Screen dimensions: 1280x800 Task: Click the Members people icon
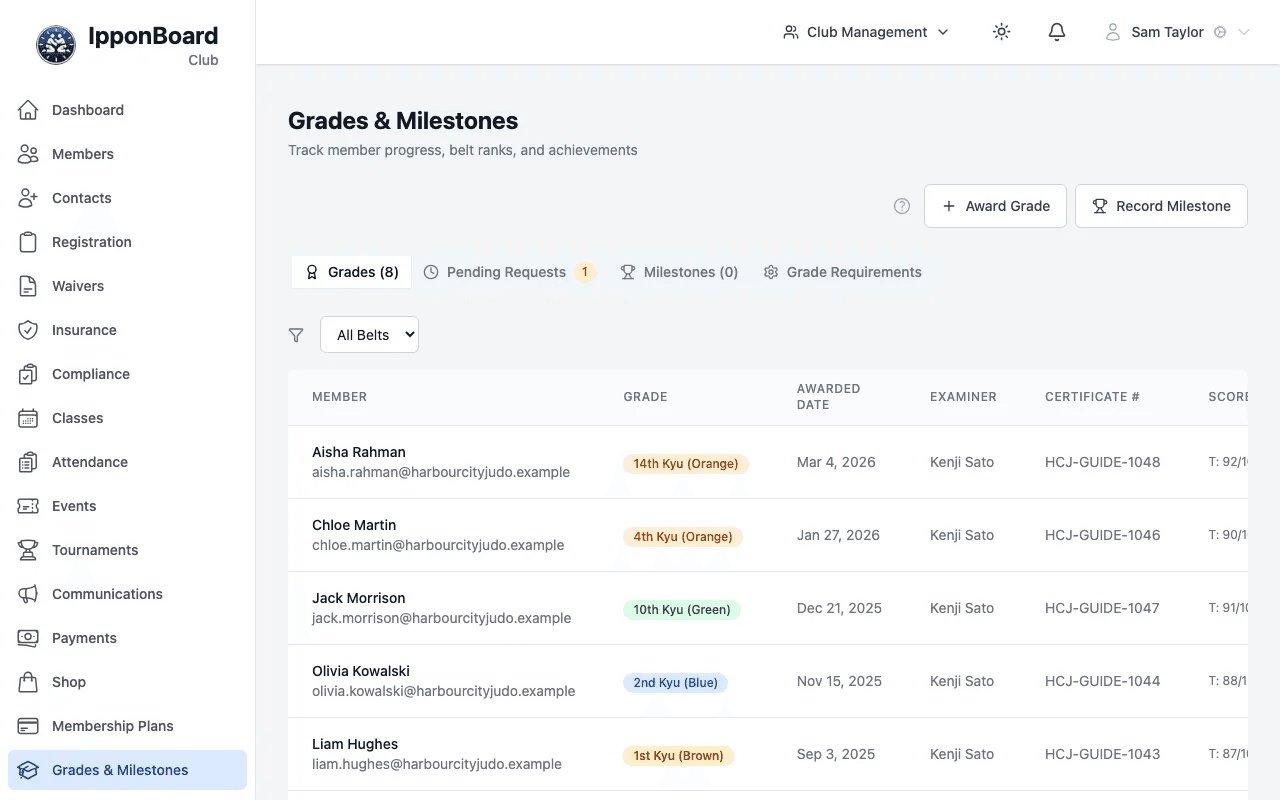coord(28,154)
